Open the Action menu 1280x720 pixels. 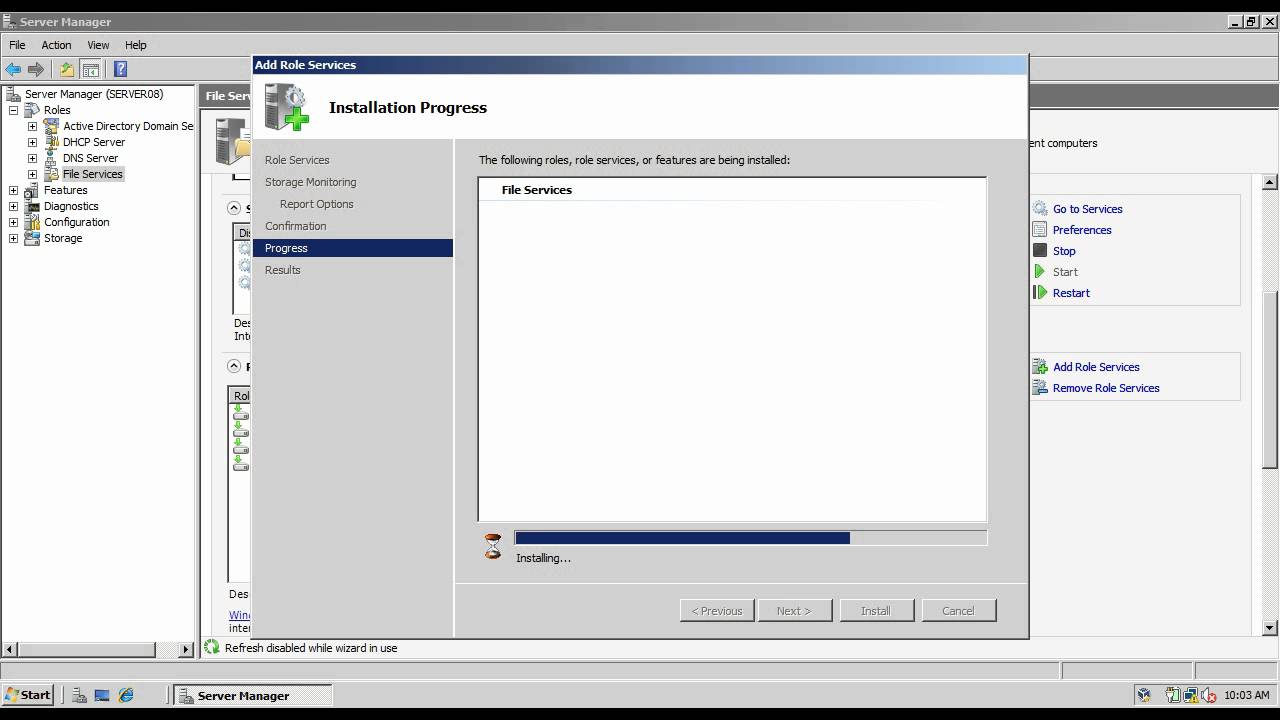(x=56, y=45)
